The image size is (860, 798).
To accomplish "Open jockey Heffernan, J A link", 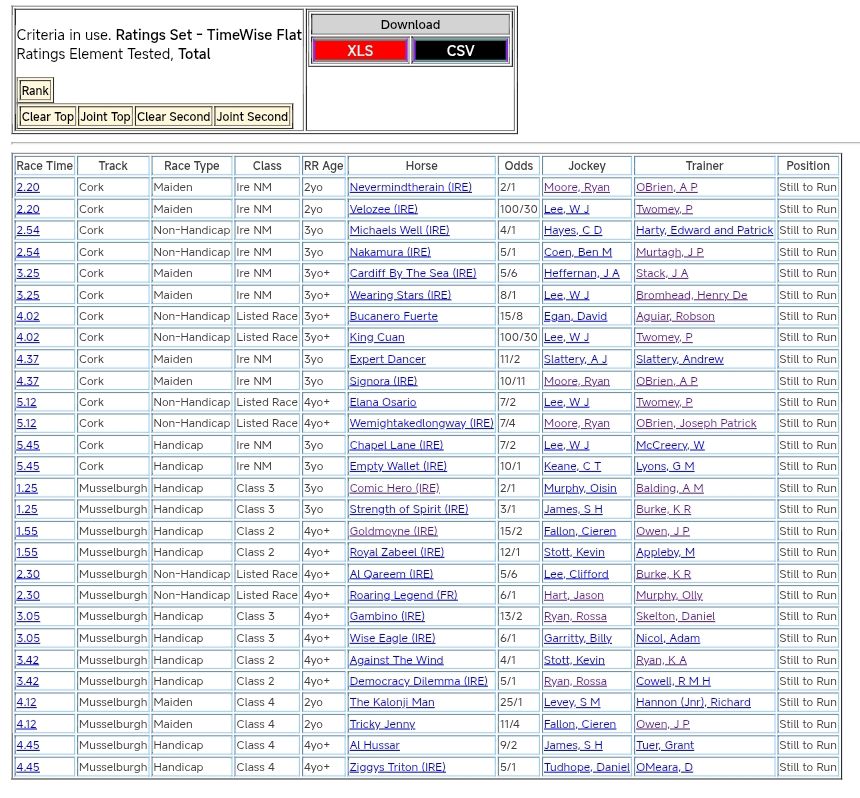I will (581, 273).
